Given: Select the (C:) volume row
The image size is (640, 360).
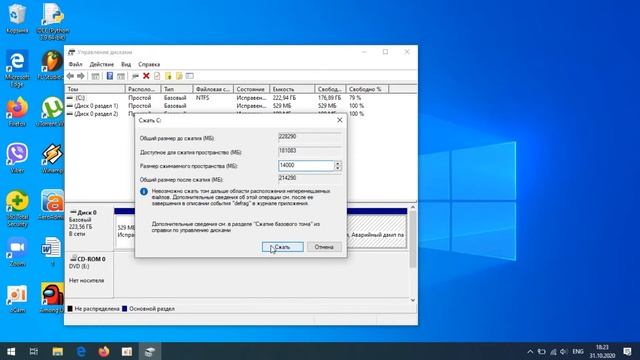Looking at the screenshot, I should pyautogui.click(x=241, y=98).
